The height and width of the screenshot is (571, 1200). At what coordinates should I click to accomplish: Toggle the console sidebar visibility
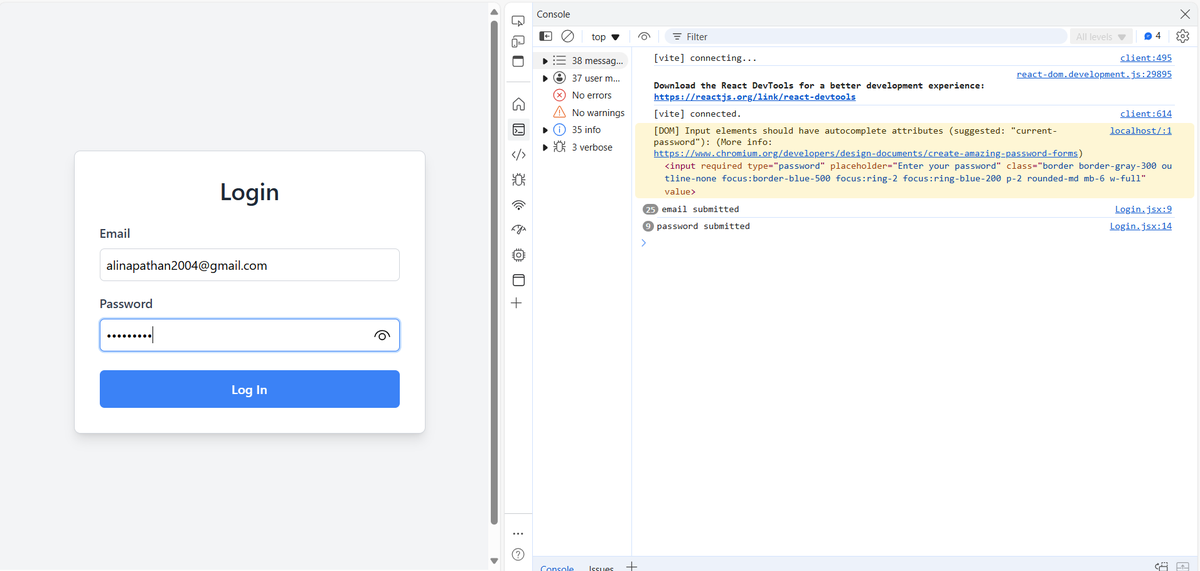pyautogui.click(x=546, y=36)
